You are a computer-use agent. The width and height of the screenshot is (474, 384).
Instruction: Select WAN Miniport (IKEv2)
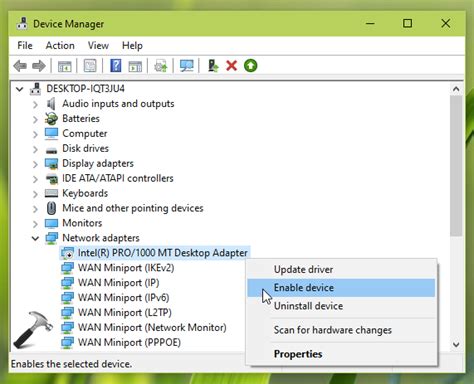pos(126,268)
